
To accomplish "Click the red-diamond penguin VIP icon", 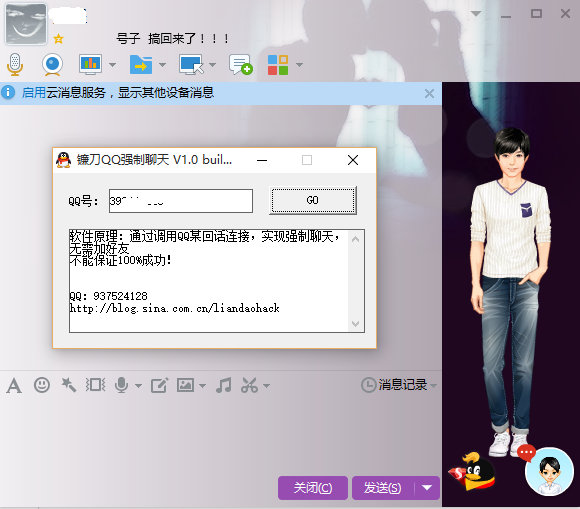I will [472, 471].
